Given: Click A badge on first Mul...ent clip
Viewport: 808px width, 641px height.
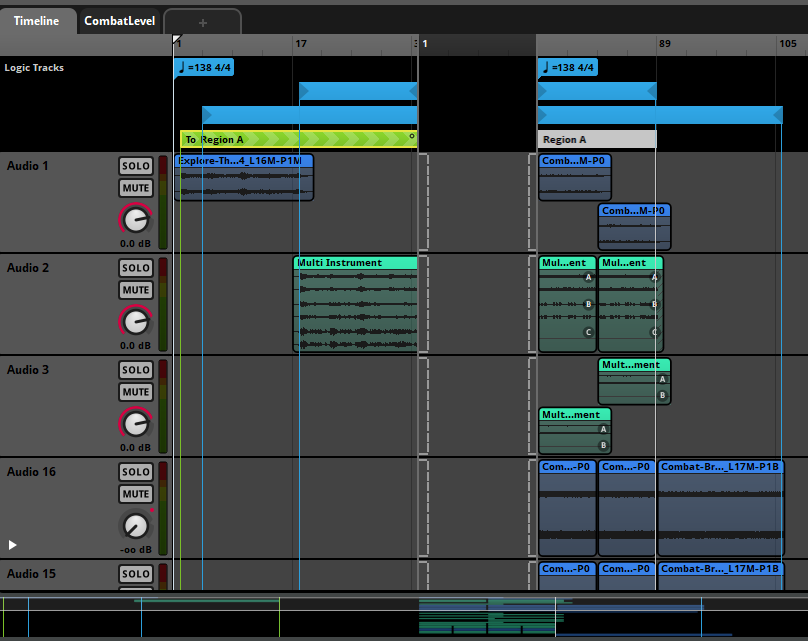Looking at the screenshot, I should coord(588,277).
